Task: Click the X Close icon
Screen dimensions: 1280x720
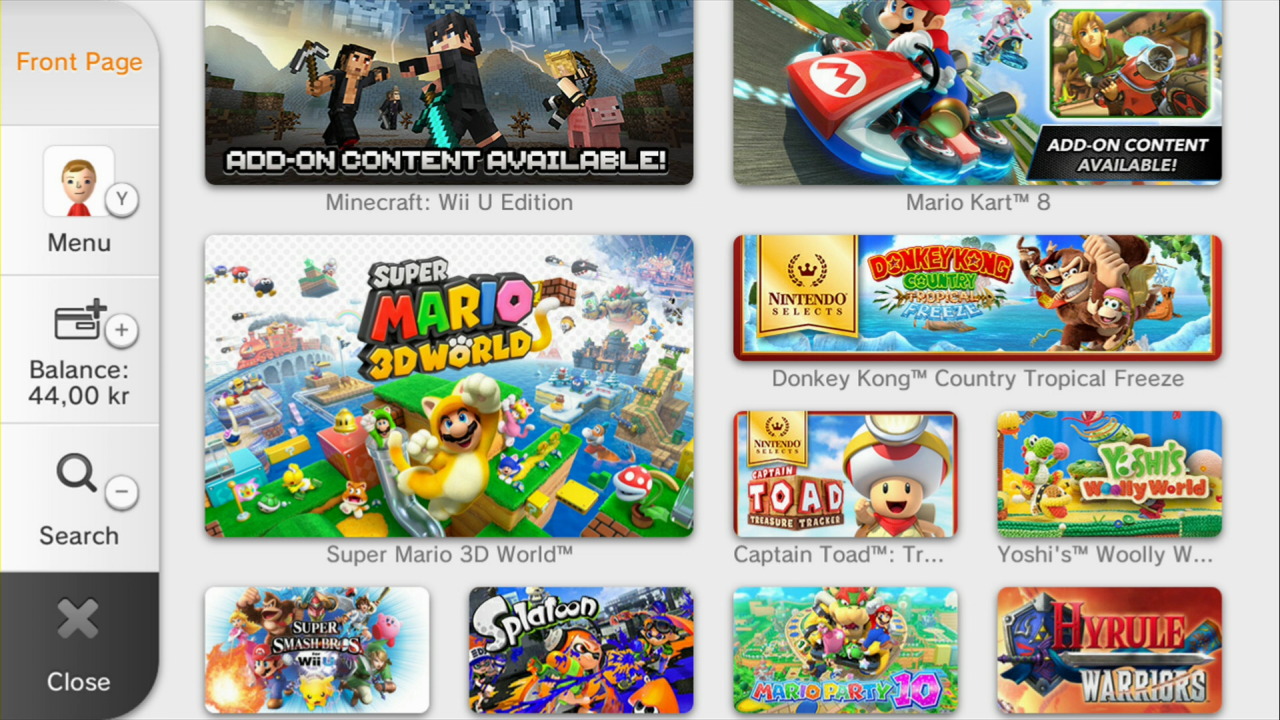Action: [78, 620]
